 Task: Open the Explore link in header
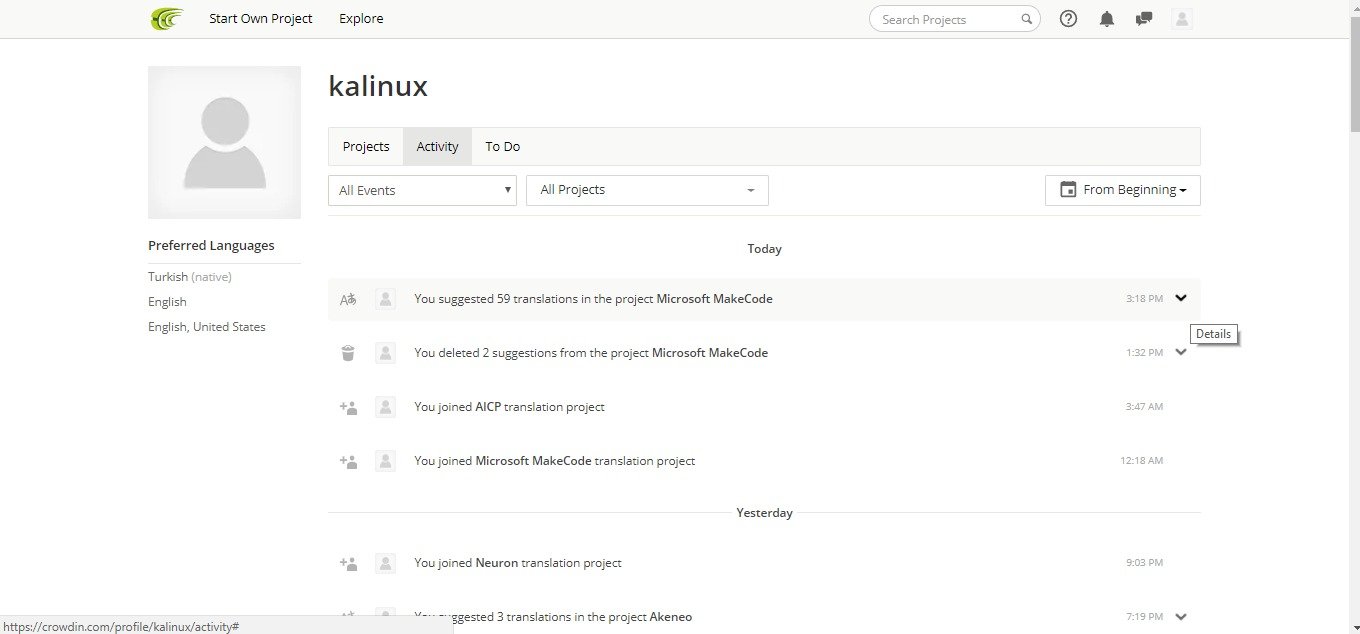(x=361, y=19)
